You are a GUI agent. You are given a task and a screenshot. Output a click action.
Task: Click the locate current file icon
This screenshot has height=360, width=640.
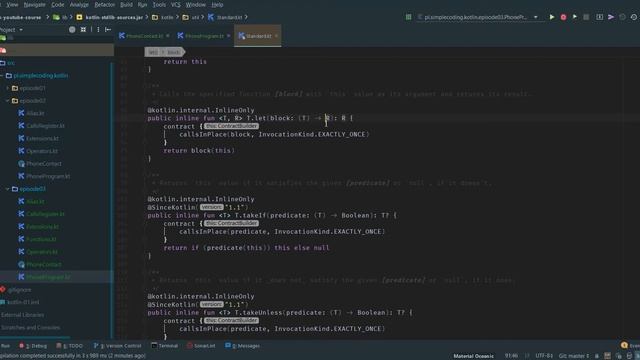(x=72, y=29)
